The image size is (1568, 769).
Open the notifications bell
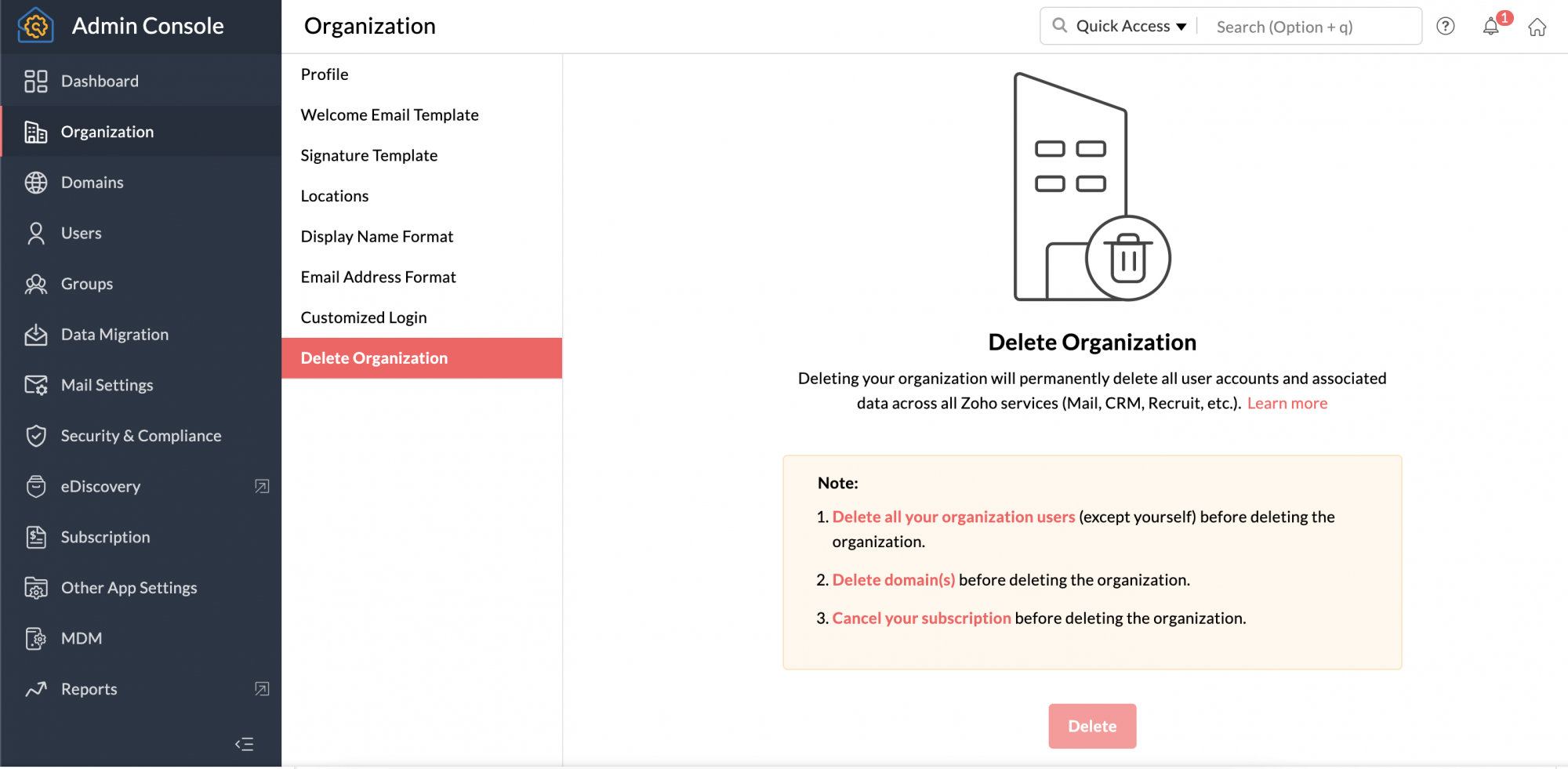[1491, 27]
